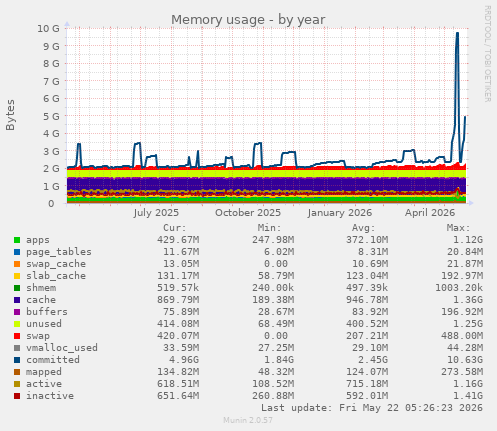The image size is (497, 431).
Task: Click the yellow slab_cache legend swatch
Action: pos(17,276)
